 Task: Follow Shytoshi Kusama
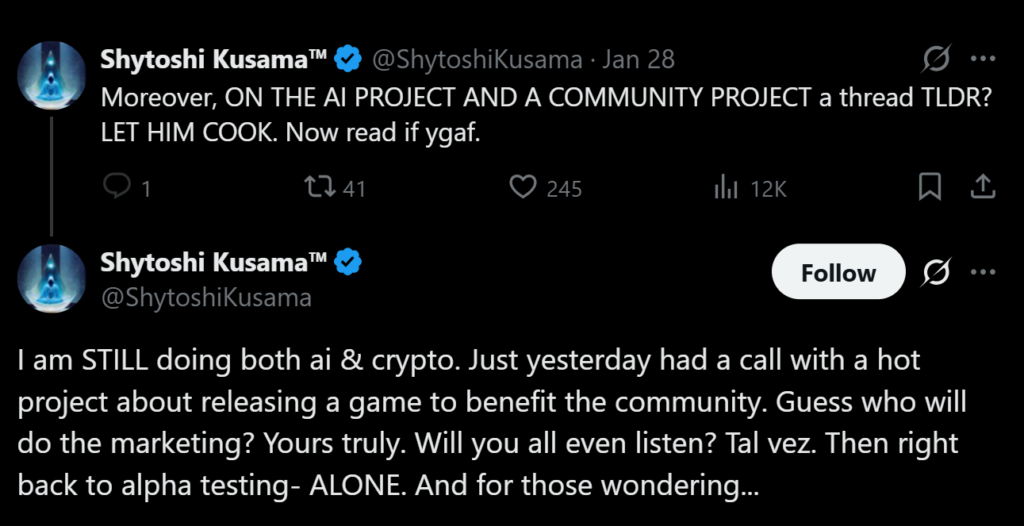click(838, 273)
